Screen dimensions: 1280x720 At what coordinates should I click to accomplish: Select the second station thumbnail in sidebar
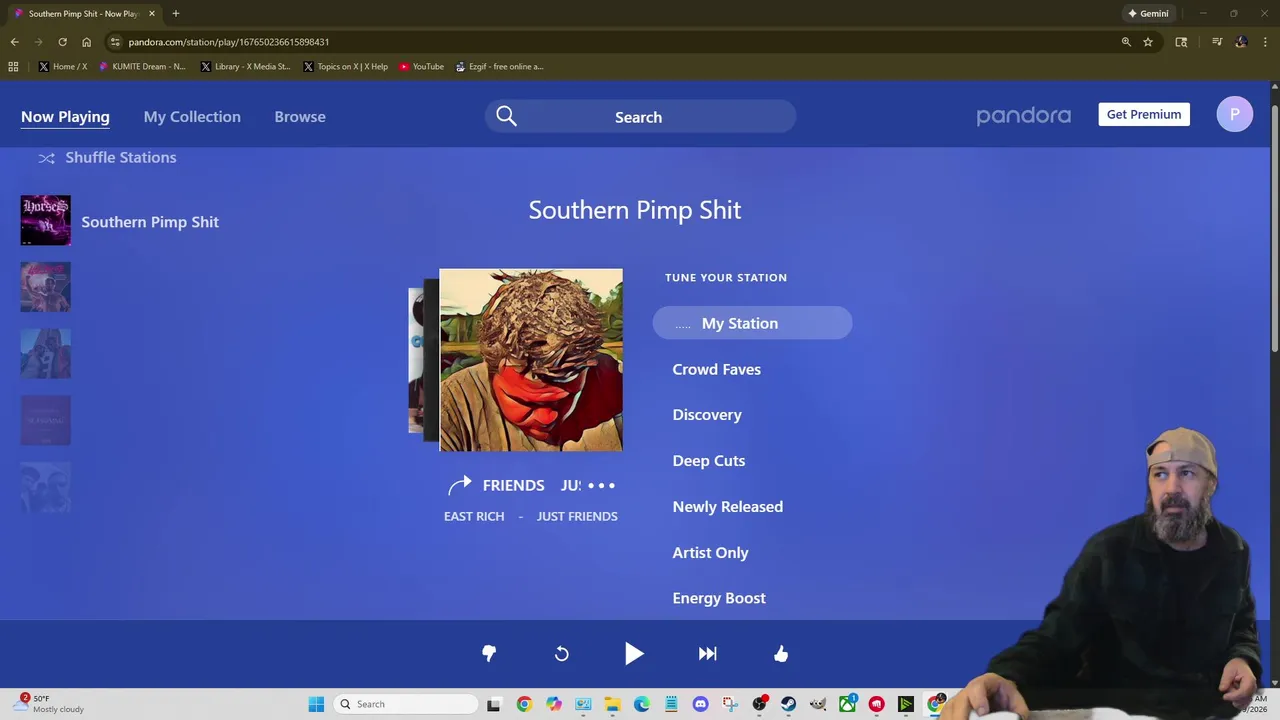(45, 287)
